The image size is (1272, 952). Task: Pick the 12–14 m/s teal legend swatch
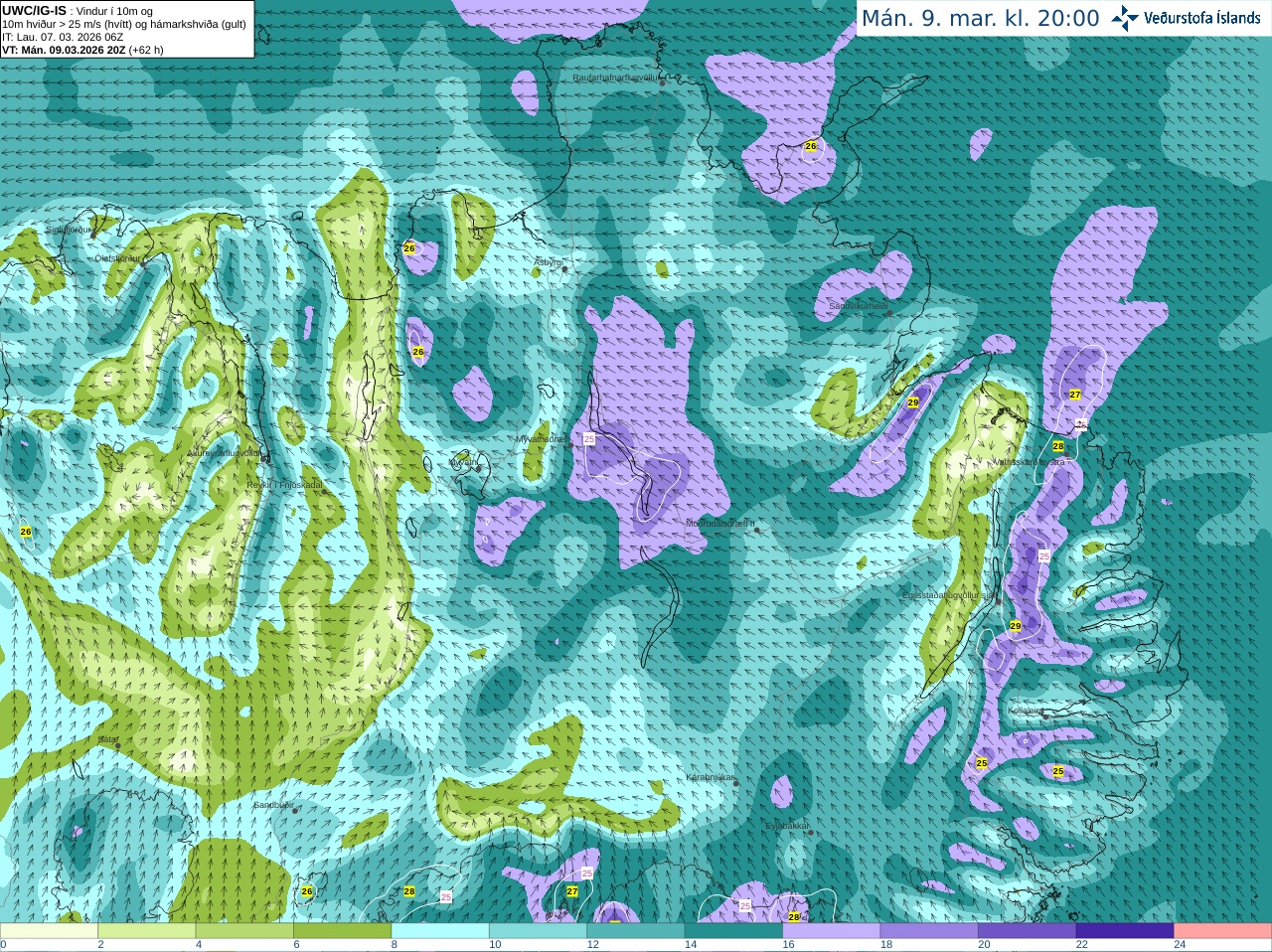(636, 931)
